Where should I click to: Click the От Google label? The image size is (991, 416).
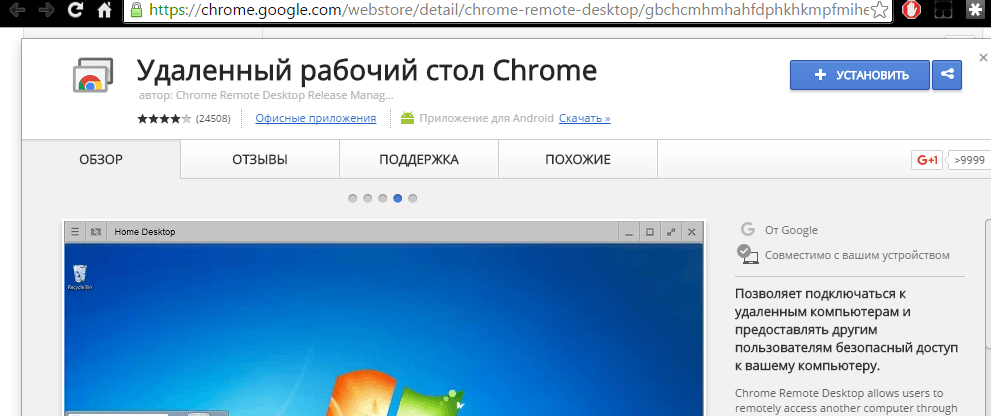[x=791, y=230]
